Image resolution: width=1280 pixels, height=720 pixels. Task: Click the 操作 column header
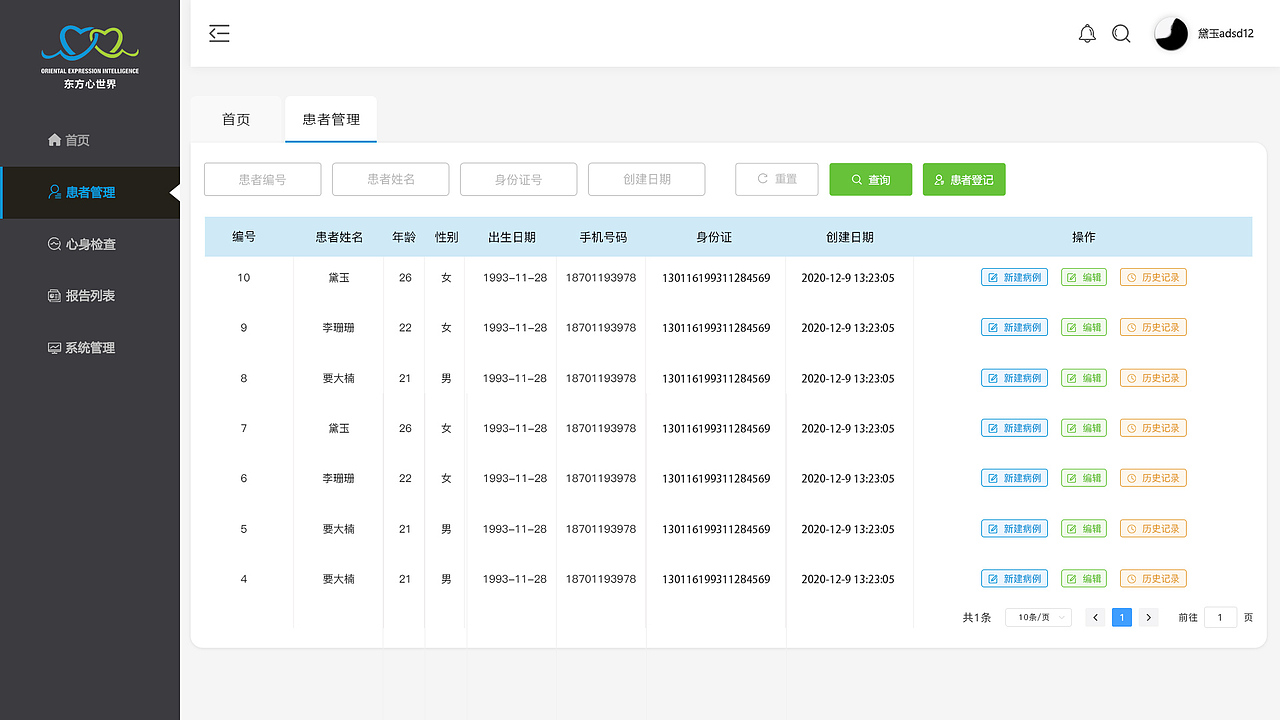[x=1084, y=237]
